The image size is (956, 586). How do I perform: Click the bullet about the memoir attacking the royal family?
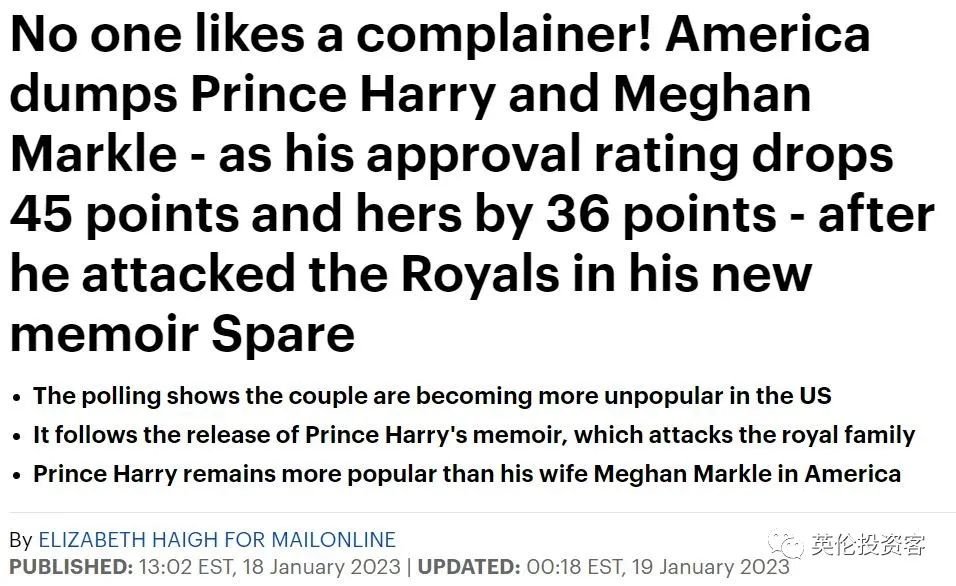click(x=474, y=435)
